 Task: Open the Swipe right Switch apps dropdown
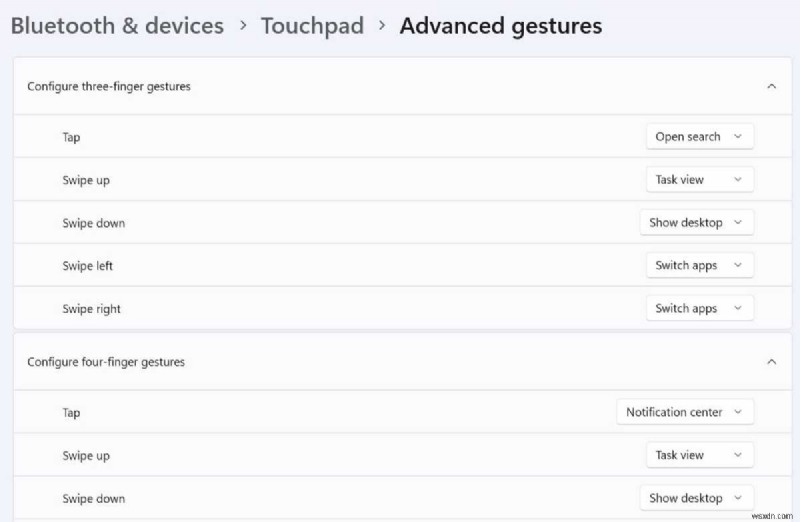(x=699, y=309)
